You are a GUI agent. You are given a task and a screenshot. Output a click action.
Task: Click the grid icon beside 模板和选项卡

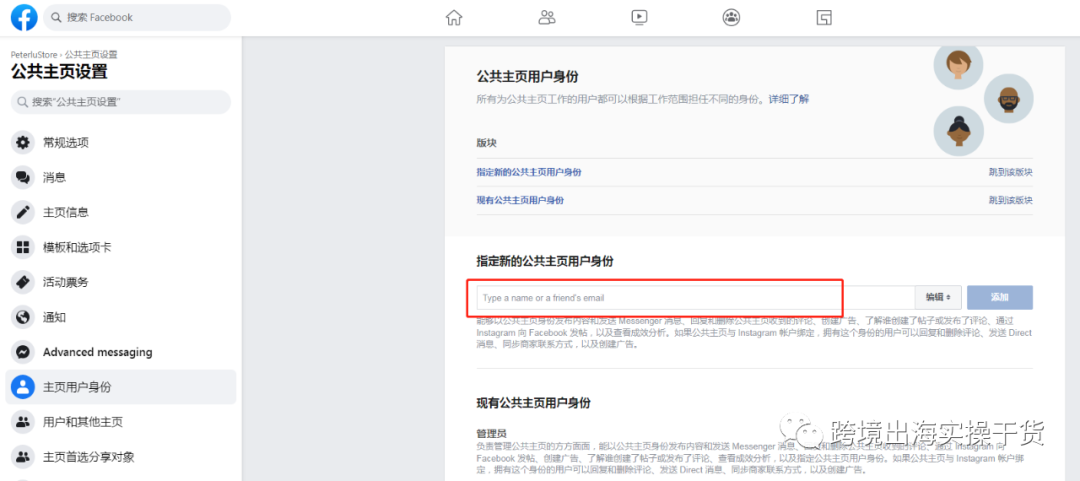23,247
